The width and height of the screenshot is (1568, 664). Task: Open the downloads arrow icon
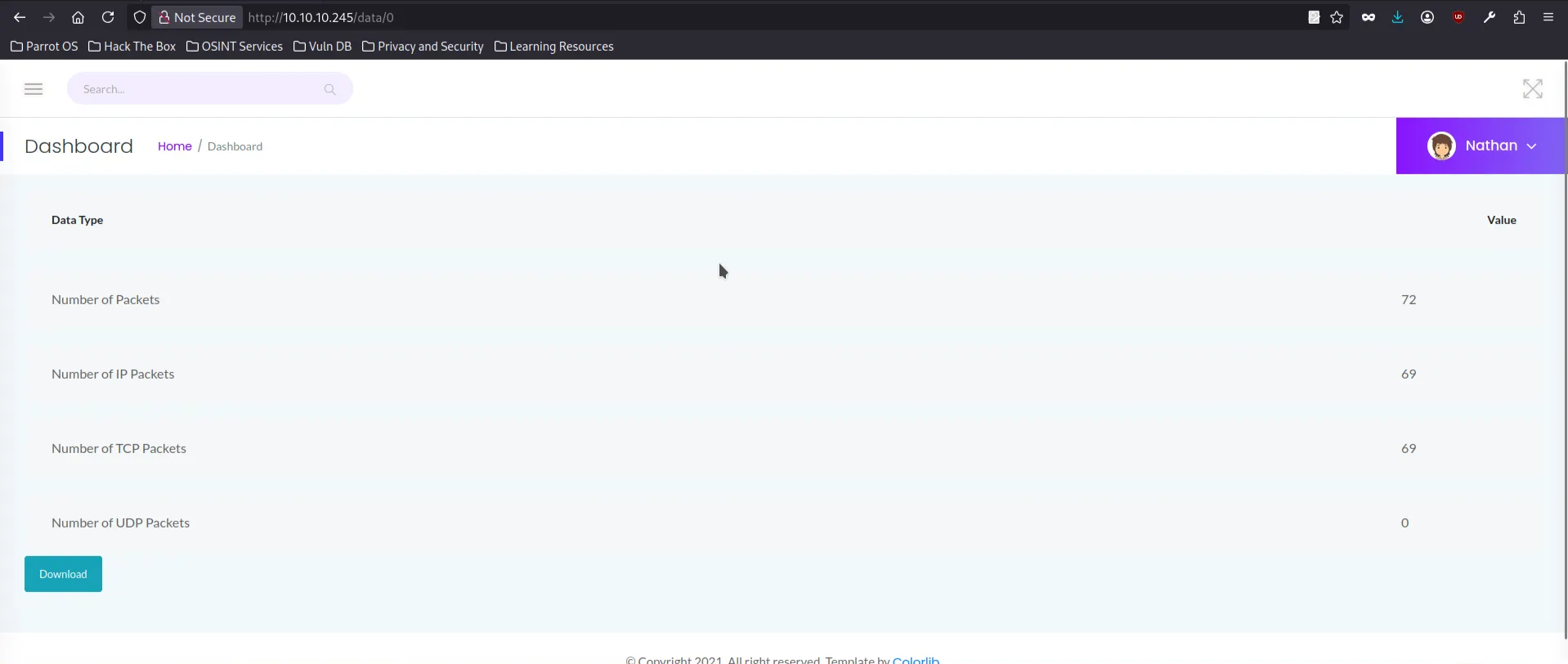point(1398,17)
